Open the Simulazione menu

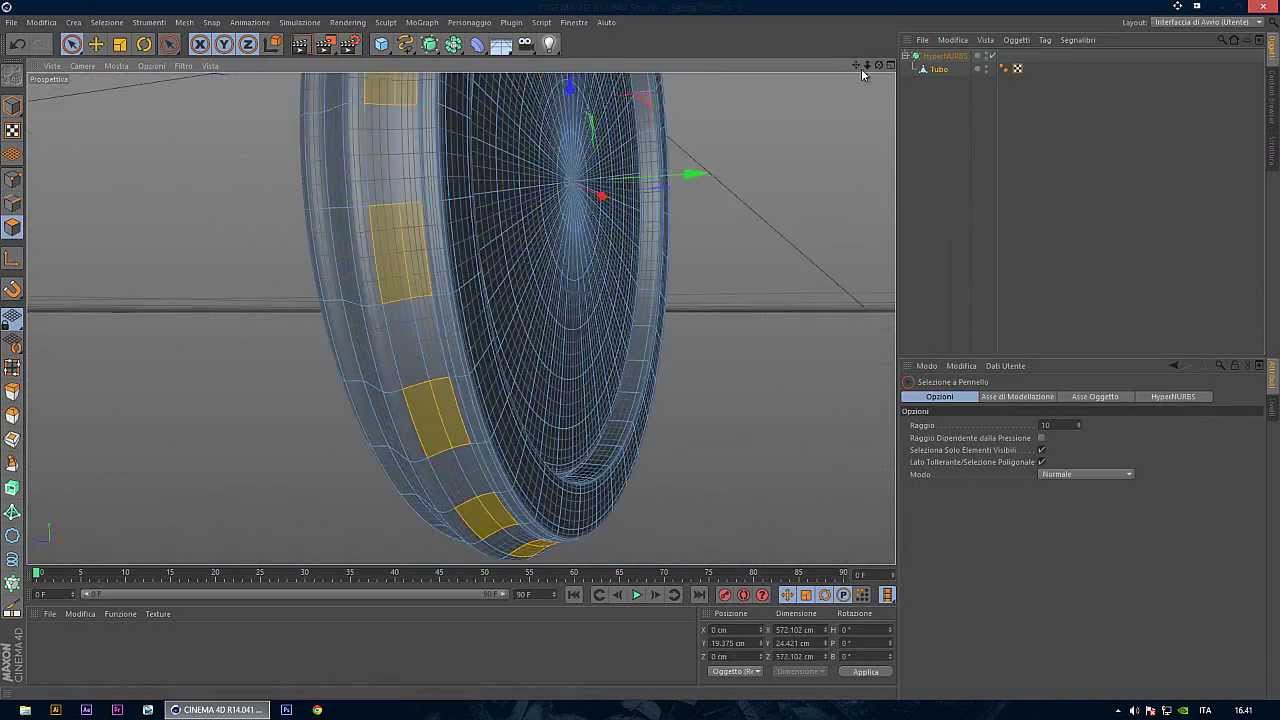pos(299,22)
